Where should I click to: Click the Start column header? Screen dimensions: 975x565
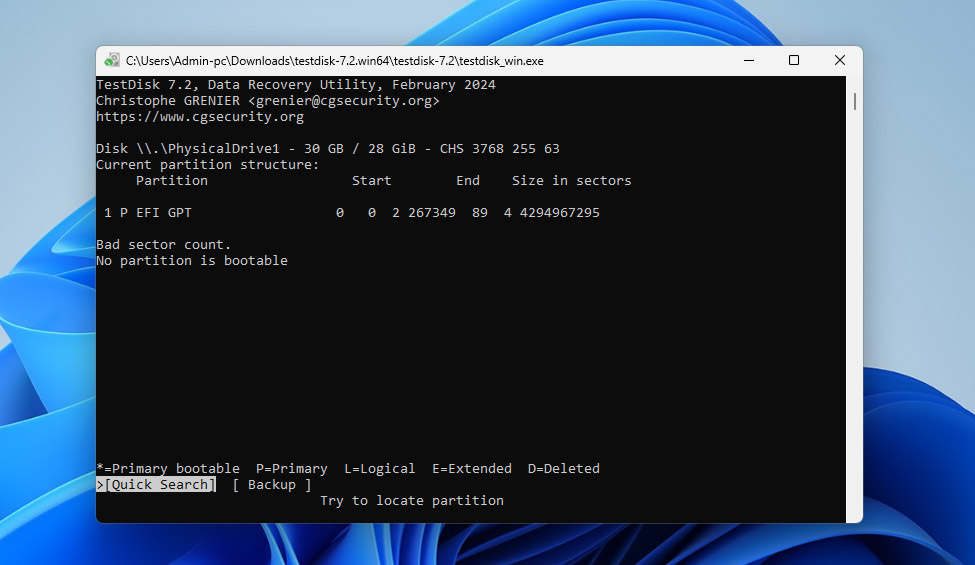tap(371, 181)
